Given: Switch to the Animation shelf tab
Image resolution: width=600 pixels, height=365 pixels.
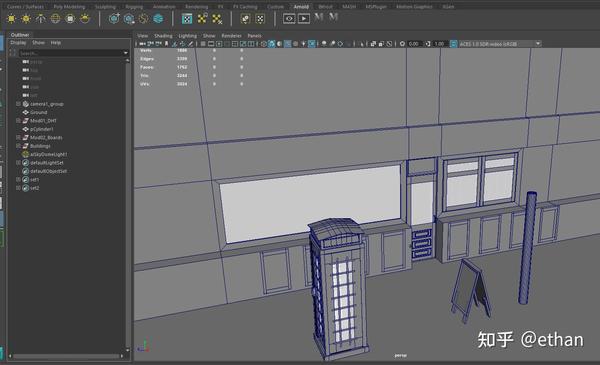Looking at the screenshot, I should click(x=164, y=7).
